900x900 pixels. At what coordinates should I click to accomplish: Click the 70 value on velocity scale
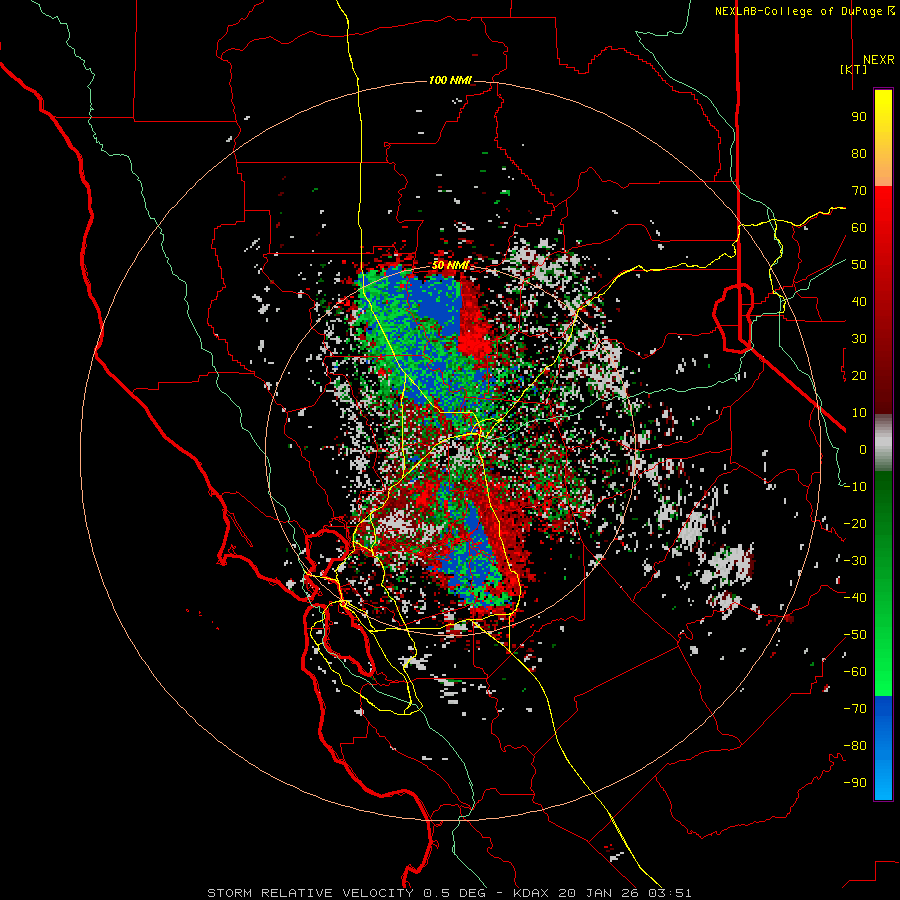[859, 191]
